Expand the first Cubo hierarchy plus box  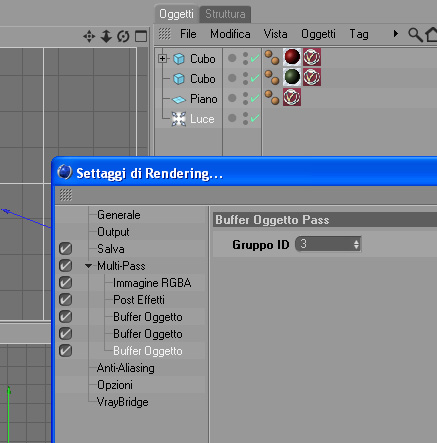click(162, 59)
